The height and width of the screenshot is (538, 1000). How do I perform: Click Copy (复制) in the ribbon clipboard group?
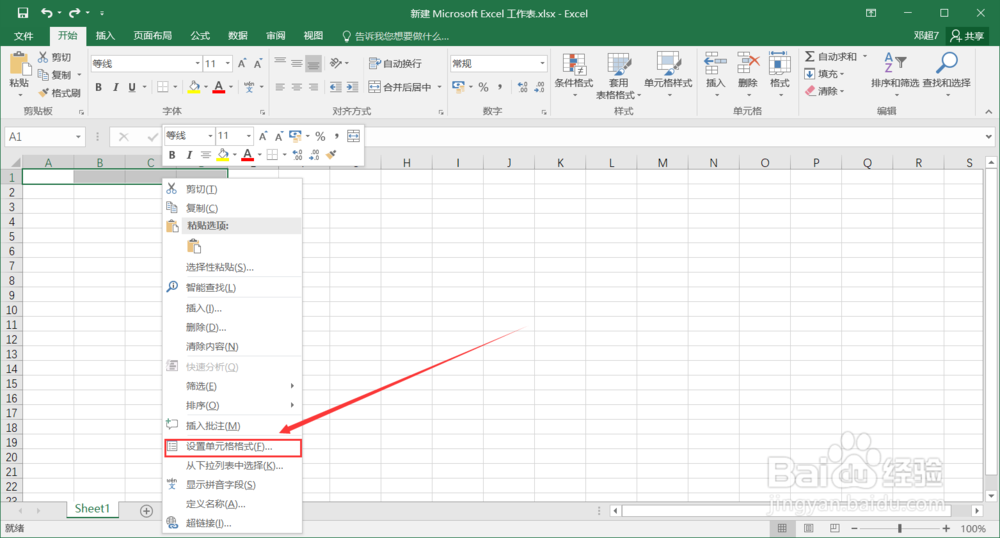[x=55, y=75]
